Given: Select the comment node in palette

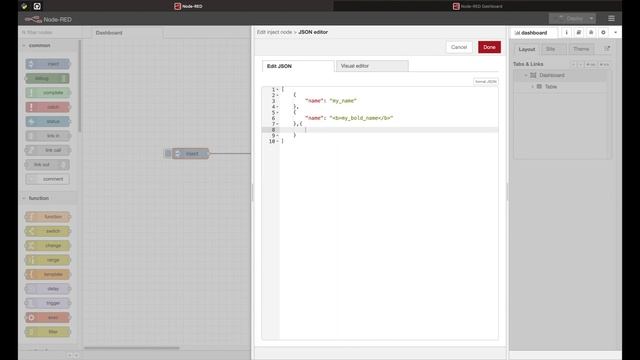Looking at the screenshot, I should 48,179.
